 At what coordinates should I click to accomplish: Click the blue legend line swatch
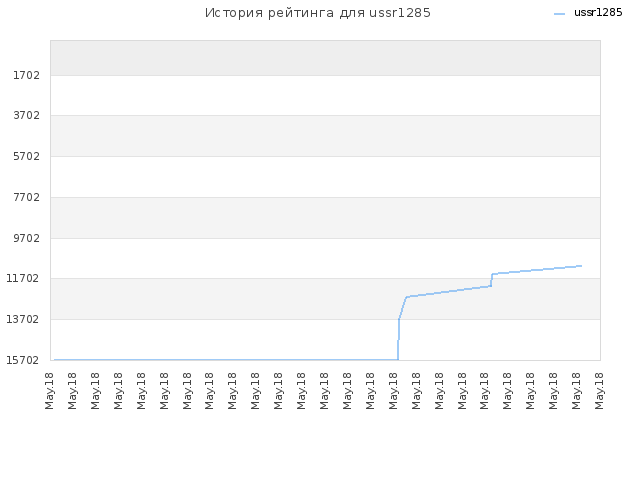click(559, 14)
